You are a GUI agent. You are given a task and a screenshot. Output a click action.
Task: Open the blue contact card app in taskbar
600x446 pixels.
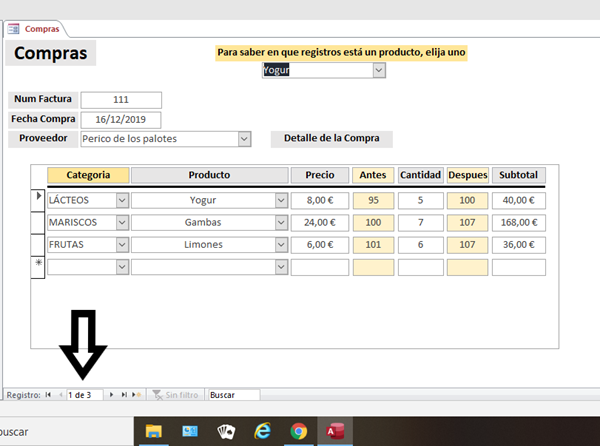click(x=190, y=431)
